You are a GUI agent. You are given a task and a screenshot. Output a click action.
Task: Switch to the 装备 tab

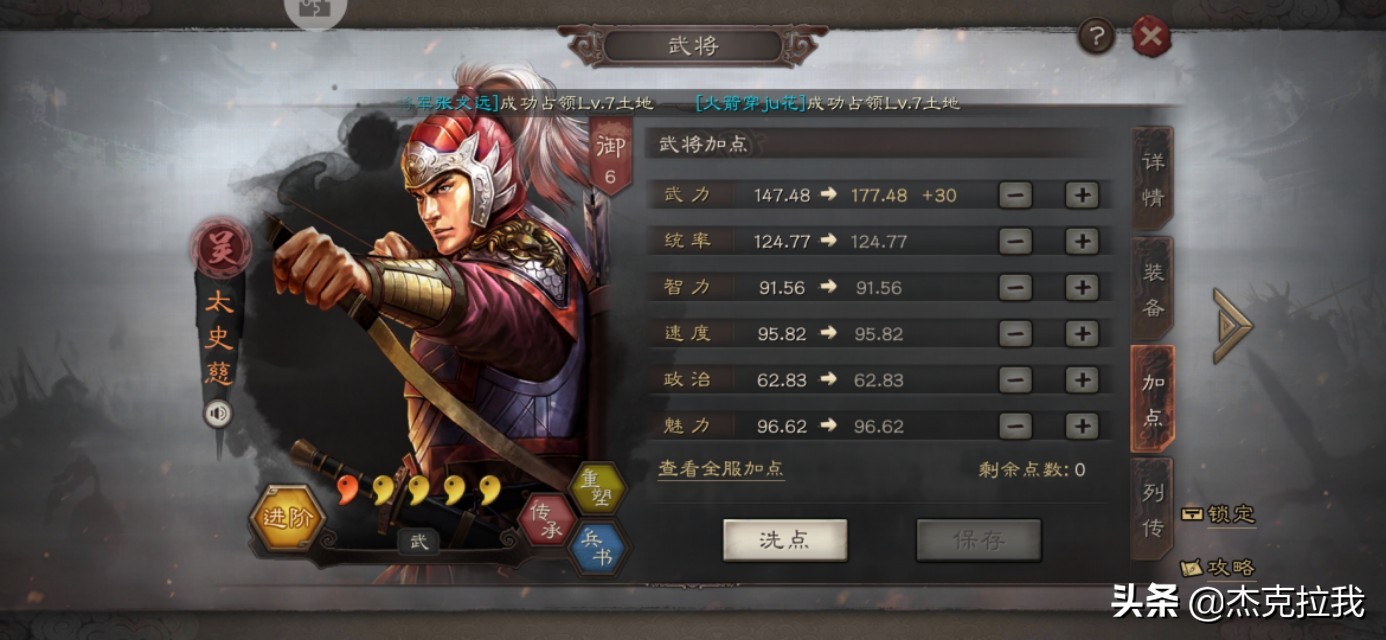(x=1153, y=288)
